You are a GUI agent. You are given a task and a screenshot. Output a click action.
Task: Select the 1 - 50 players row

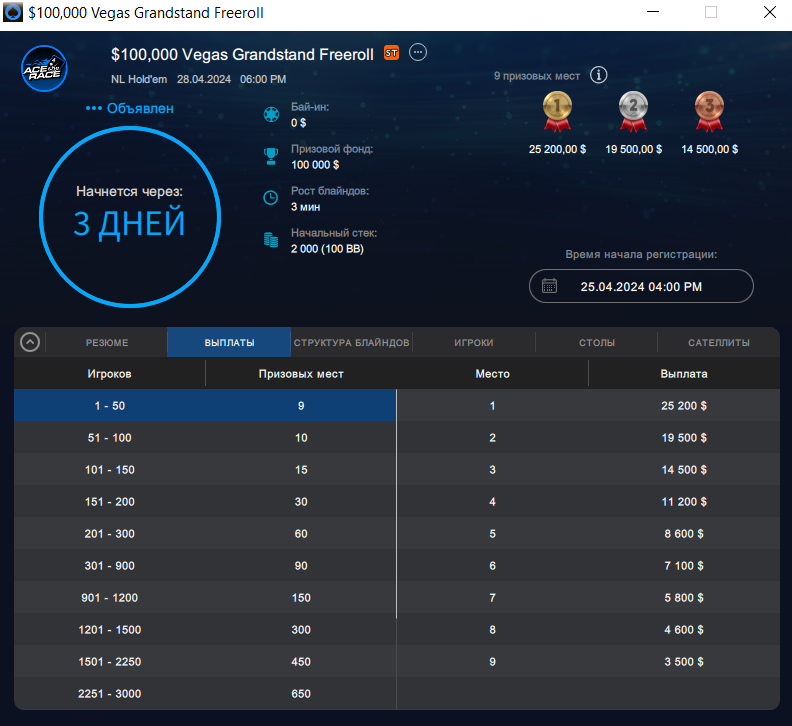point(205,406)
